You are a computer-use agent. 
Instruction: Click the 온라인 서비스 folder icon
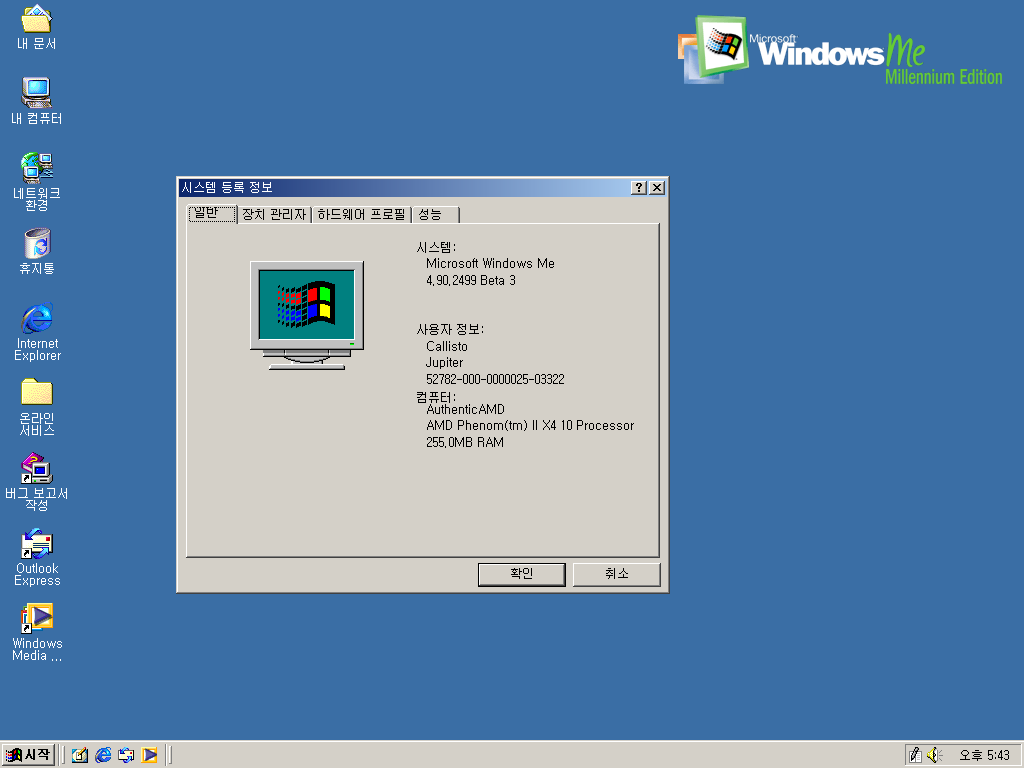[x=37, y=407]
